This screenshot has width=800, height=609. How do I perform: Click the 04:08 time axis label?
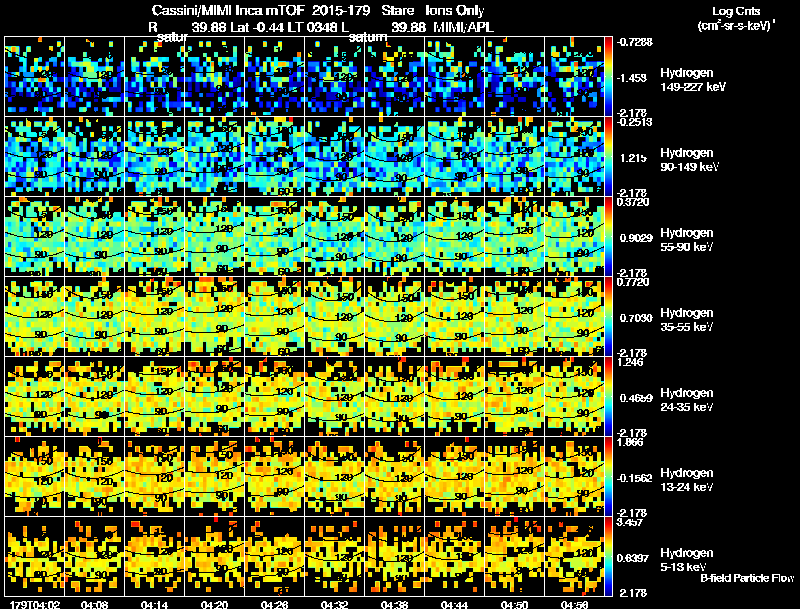(x=94, y=604)
